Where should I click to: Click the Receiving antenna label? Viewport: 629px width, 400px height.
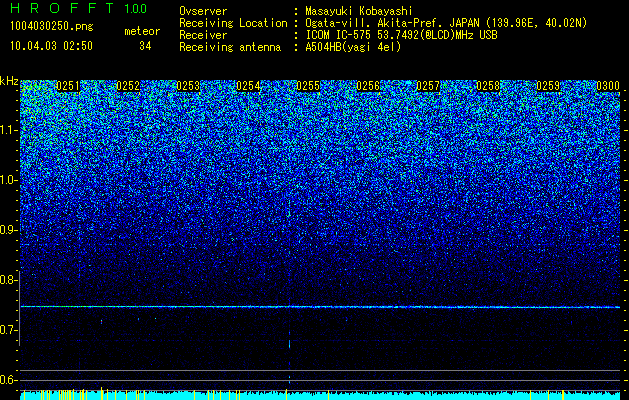coord(230,47)
